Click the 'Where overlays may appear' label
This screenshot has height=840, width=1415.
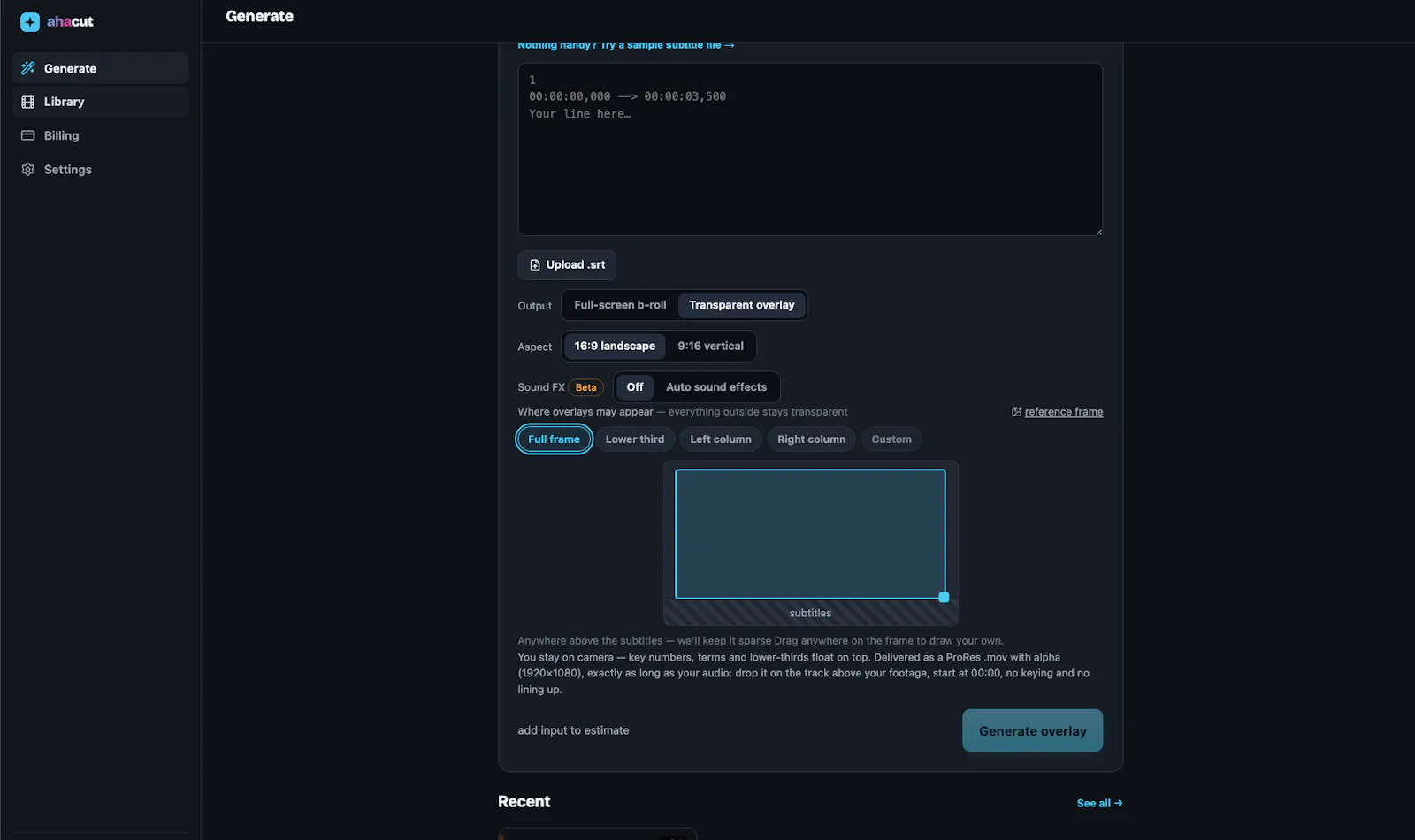coord(585,412)
